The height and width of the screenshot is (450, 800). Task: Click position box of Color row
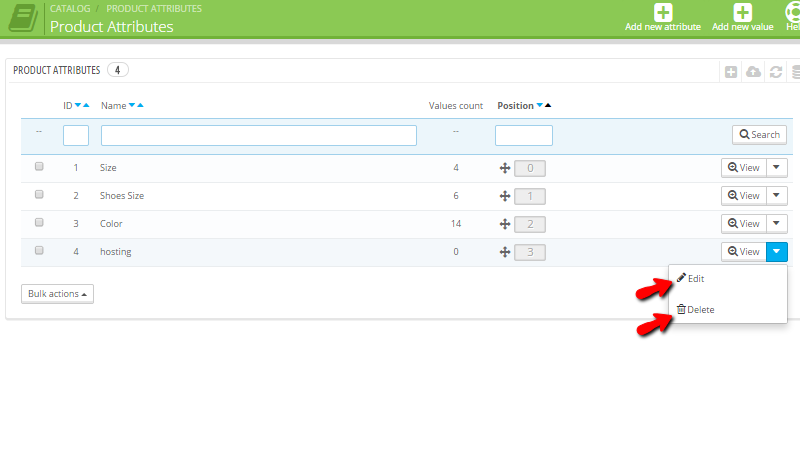(530, 224)
